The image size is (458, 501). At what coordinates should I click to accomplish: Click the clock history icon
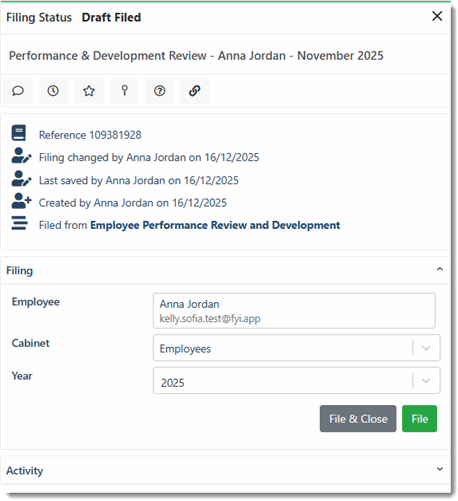[53, 91]
